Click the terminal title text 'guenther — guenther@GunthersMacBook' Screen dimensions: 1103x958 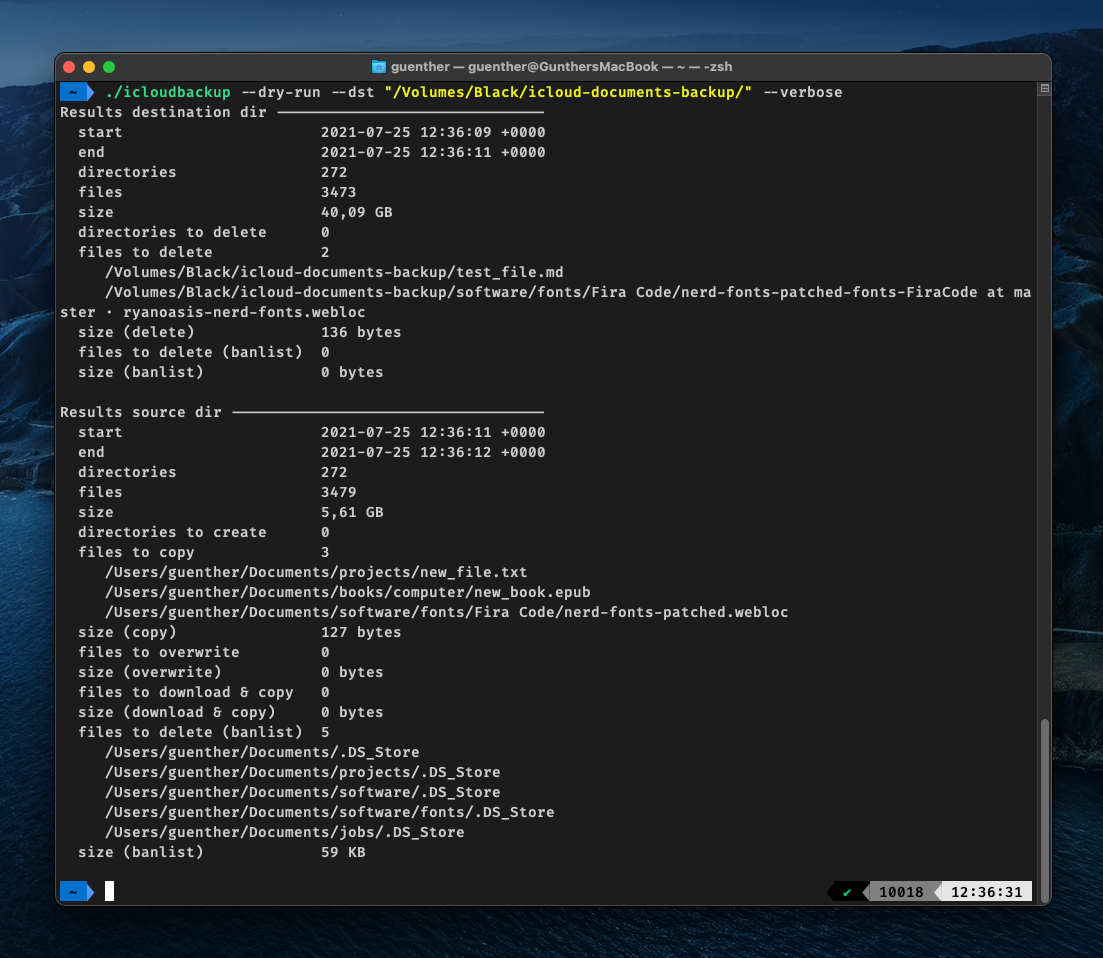click(525, 67)
